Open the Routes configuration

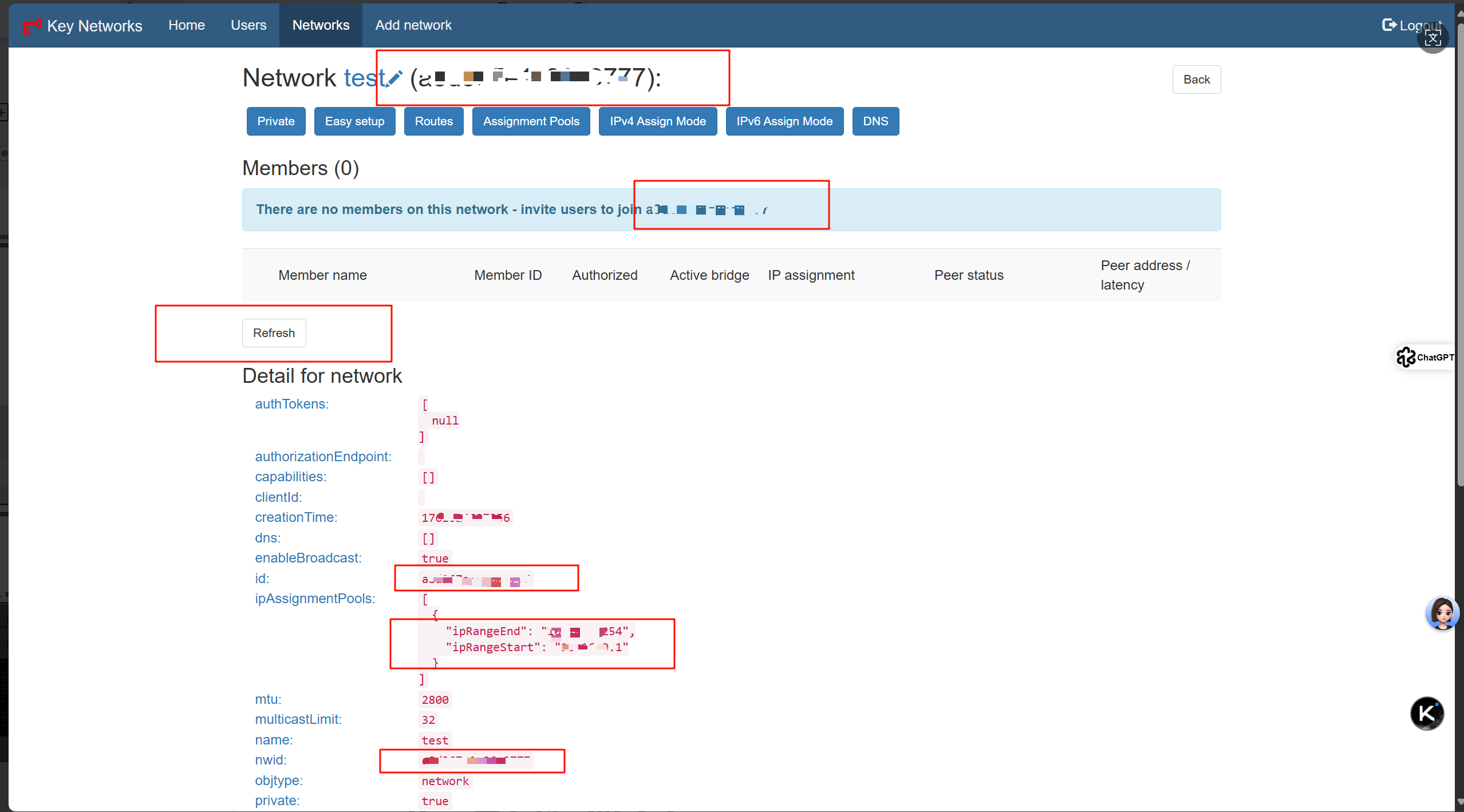(x=433, y=121)
